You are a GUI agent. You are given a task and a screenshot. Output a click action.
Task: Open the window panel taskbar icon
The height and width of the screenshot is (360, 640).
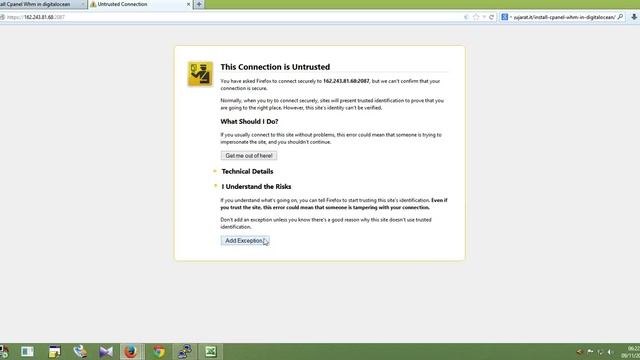27,351
